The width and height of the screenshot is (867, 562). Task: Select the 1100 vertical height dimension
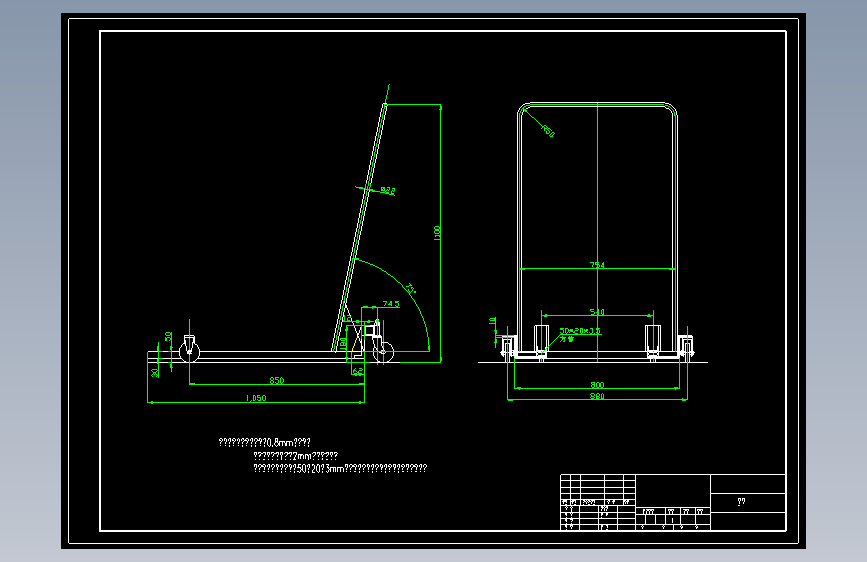coord(437,233)
